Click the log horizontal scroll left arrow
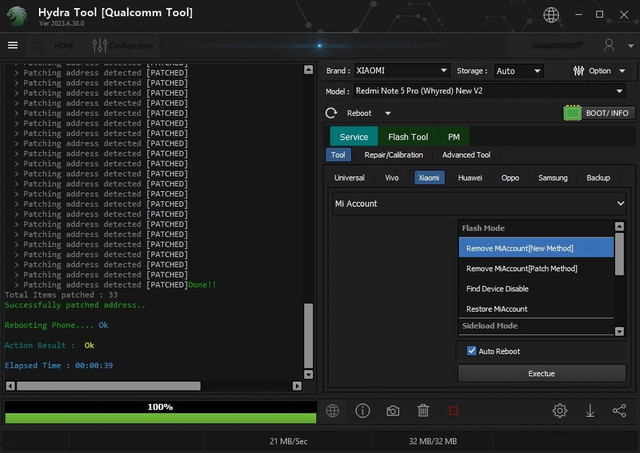This screenshot has width=640, height=453. [10, 386]
